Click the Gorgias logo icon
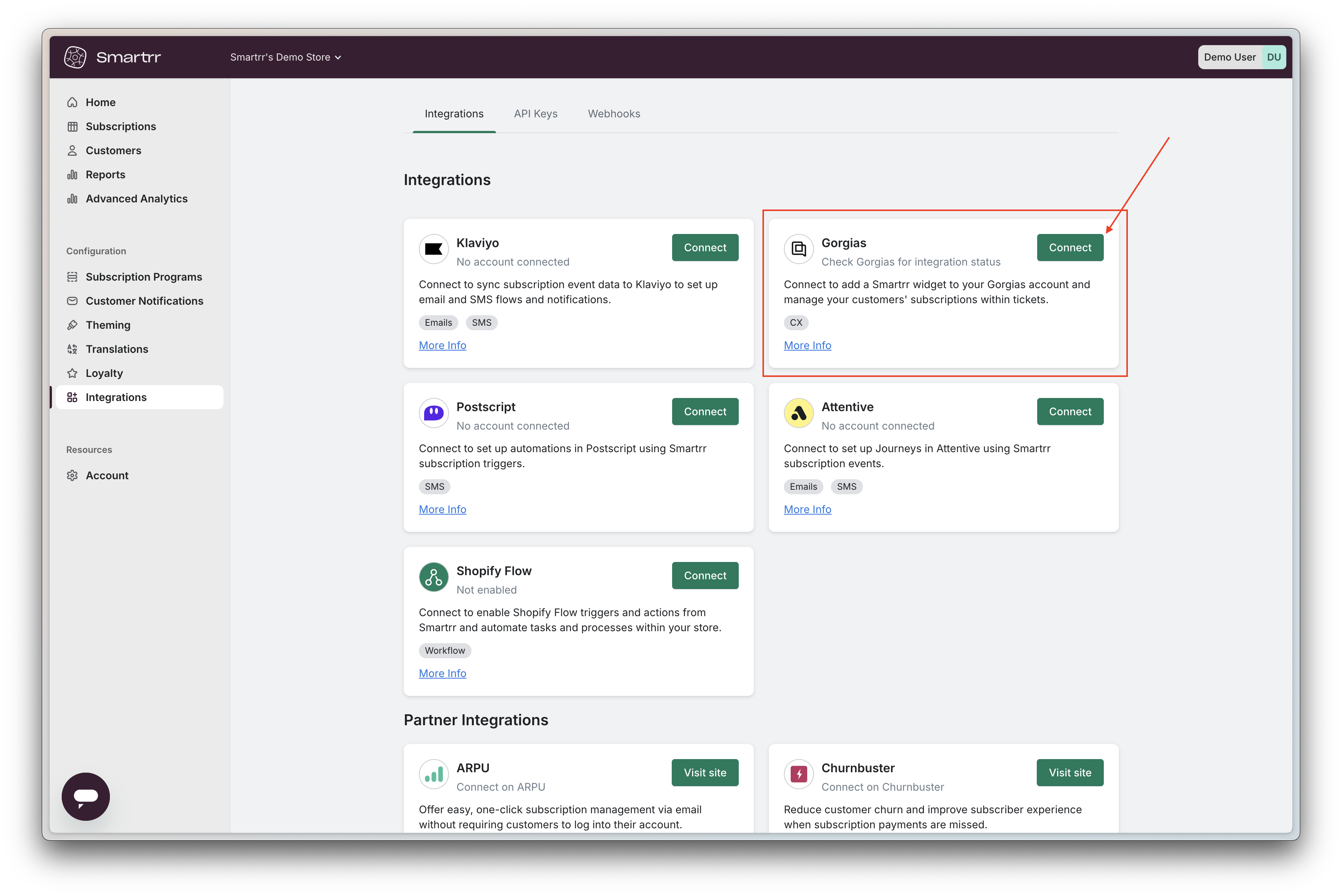The width and height of the screenshot is (1342, 896). tap(799, 249)
